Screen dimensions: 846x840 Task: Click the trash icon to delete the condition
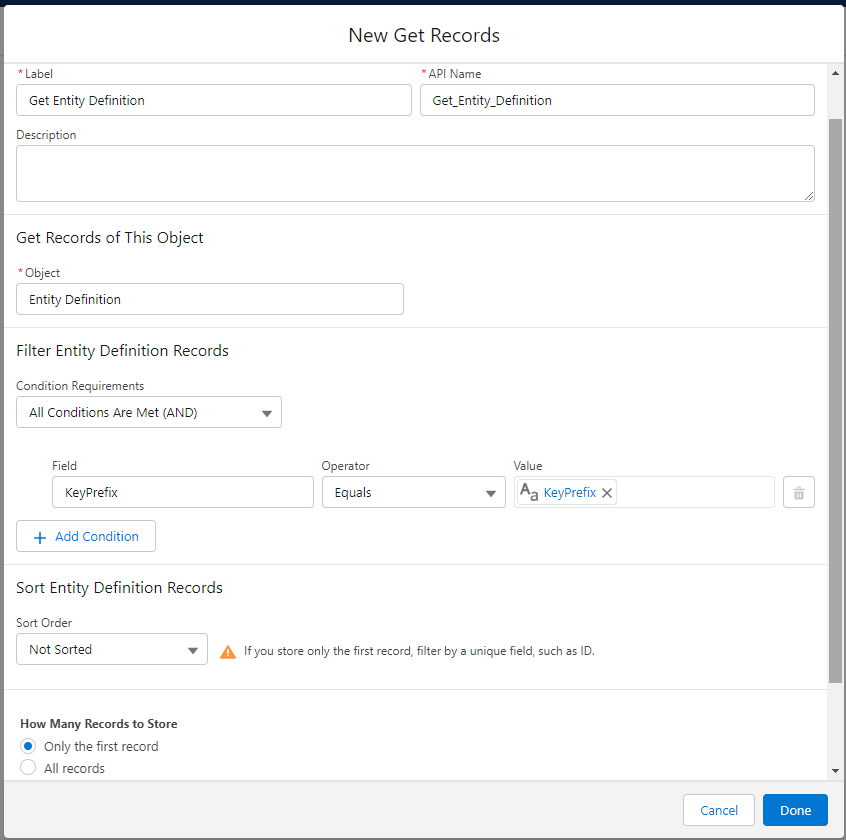pyautogui.click(x=798, y=492)
